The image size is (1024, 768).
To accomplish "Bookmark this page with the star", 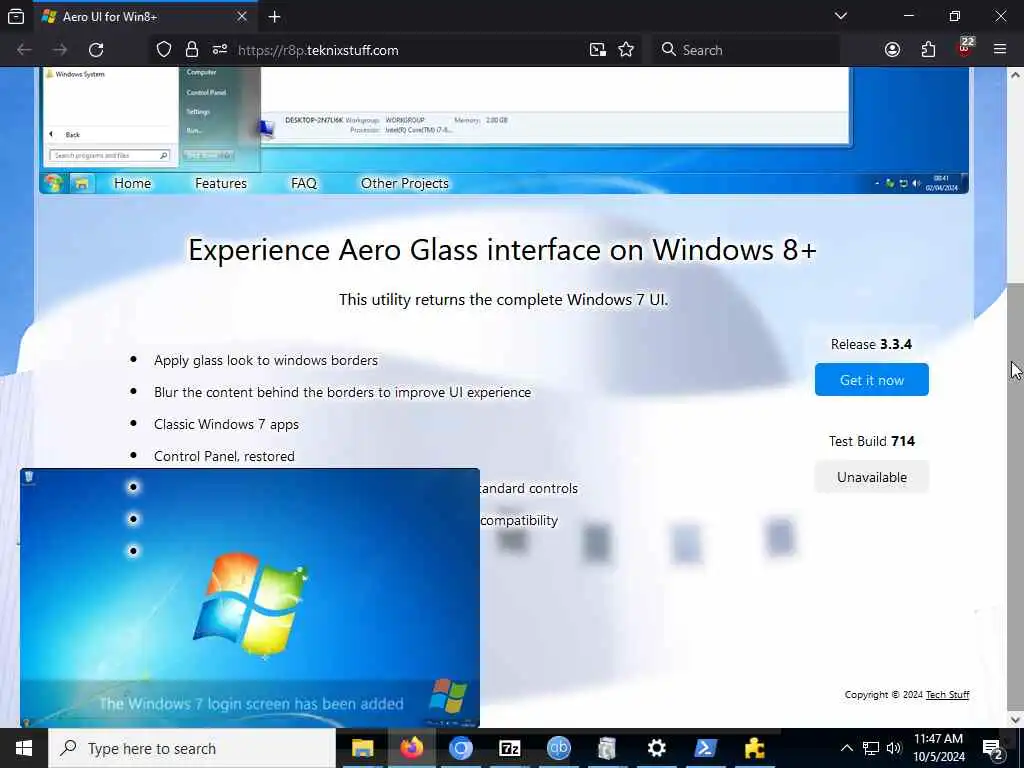I will (x=626, y=50).
